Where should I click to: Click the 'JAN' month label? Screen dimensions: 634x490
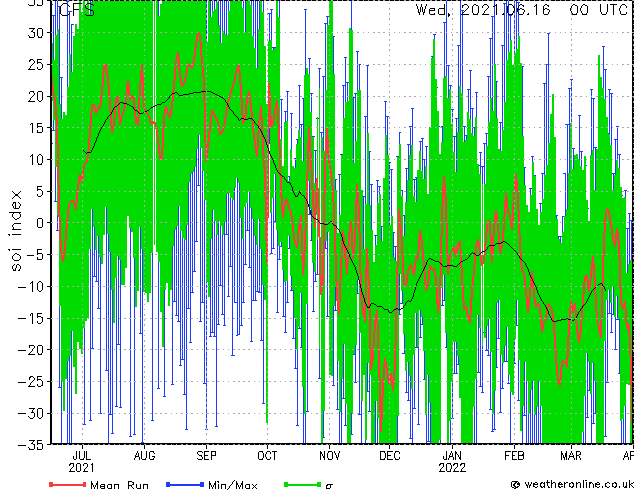coord(452,456)
